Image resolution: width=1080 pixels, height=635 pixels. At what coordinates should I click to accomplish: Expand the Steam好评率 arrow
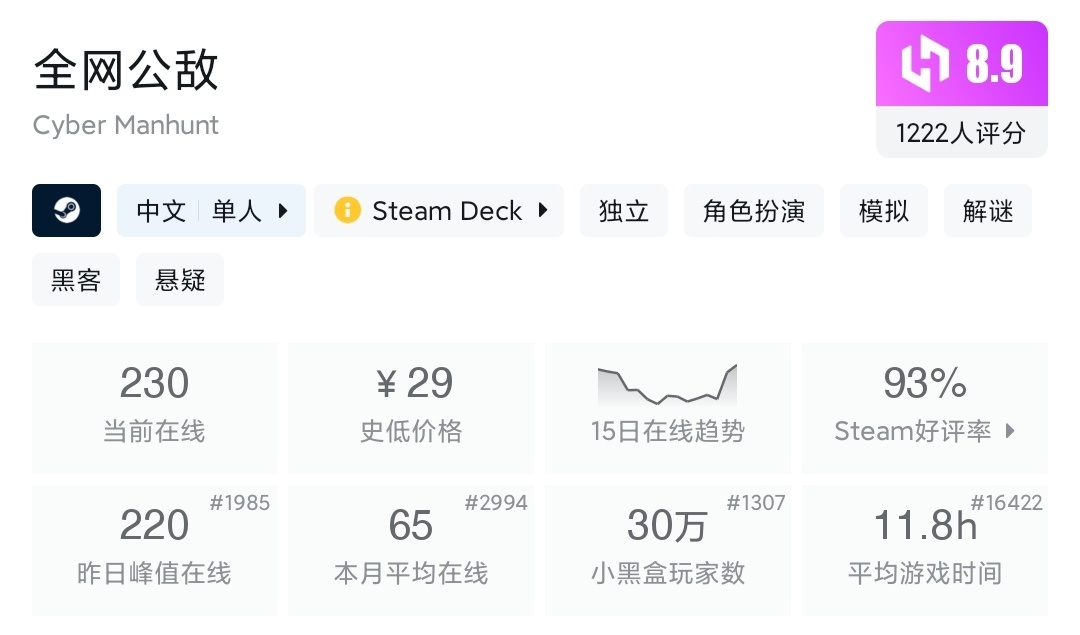(1010, 431)
